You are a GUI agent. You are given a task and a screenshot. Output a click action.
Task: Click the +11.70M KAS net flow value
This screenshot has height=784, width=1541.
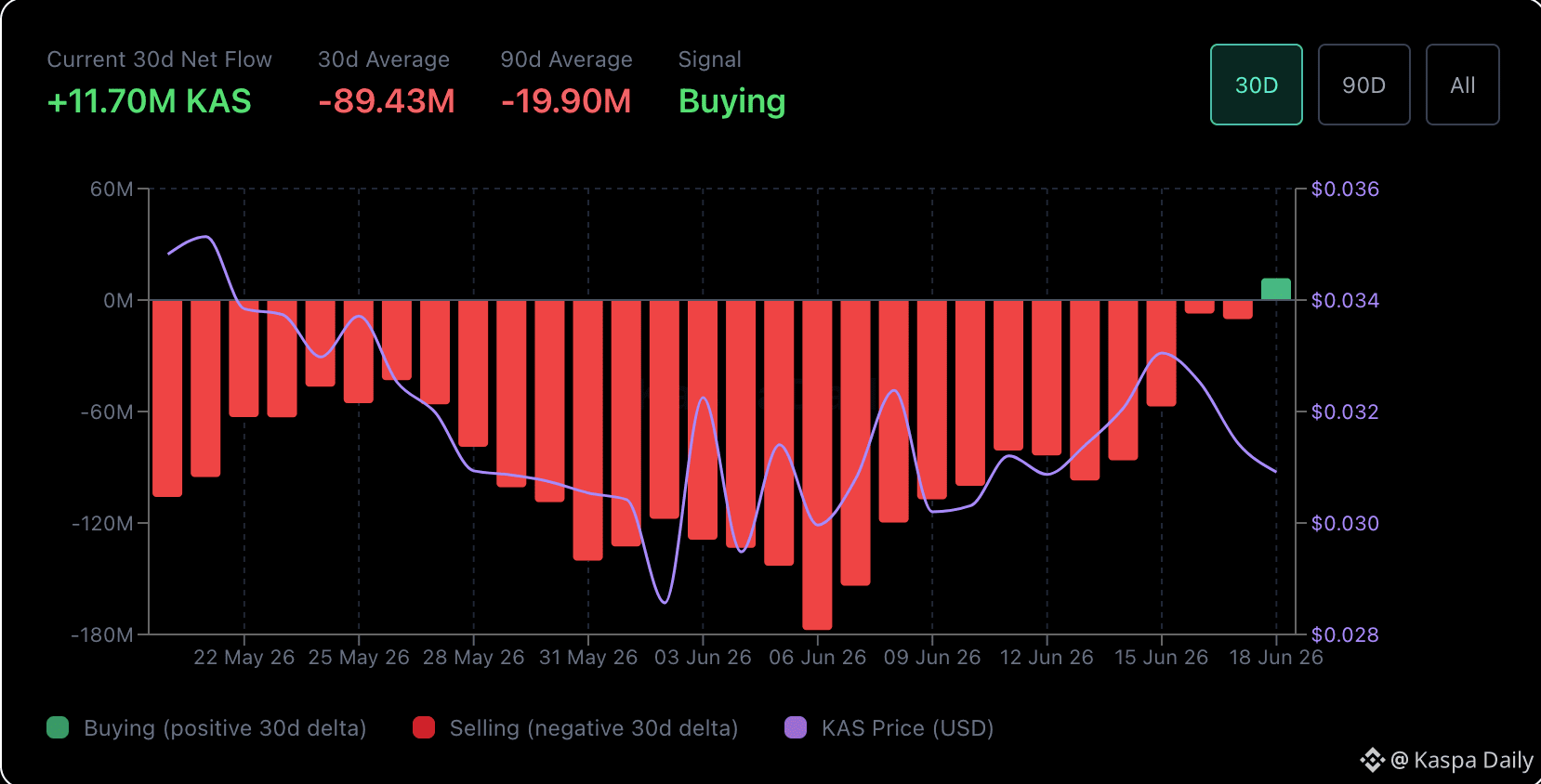(x=150, y=101)
